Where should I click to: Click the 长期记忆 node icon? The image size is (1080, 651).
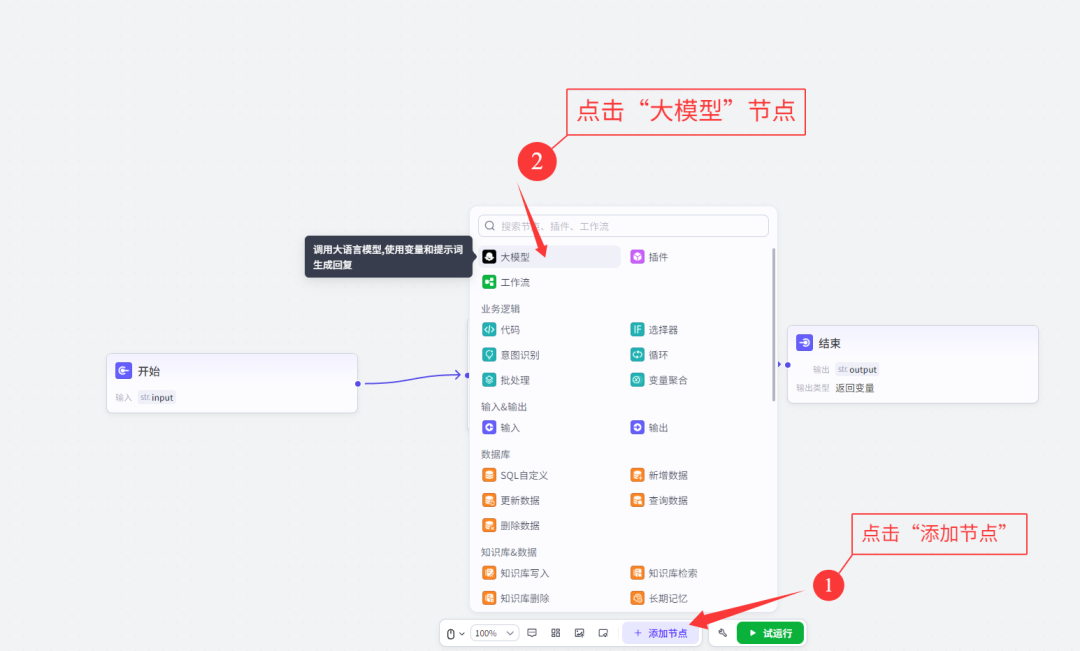[x=637, y=597]
